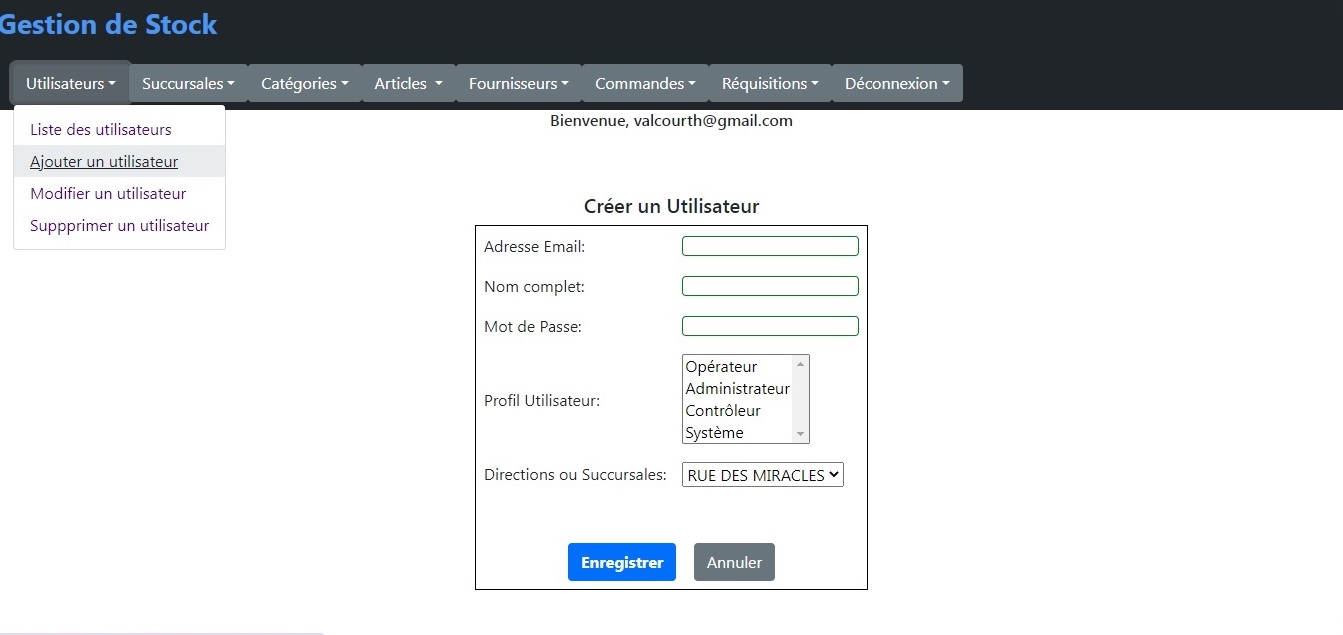Expand the Fournisseurs menu
The width and height of the screenshot is (1343, 635).
(518, 84)
